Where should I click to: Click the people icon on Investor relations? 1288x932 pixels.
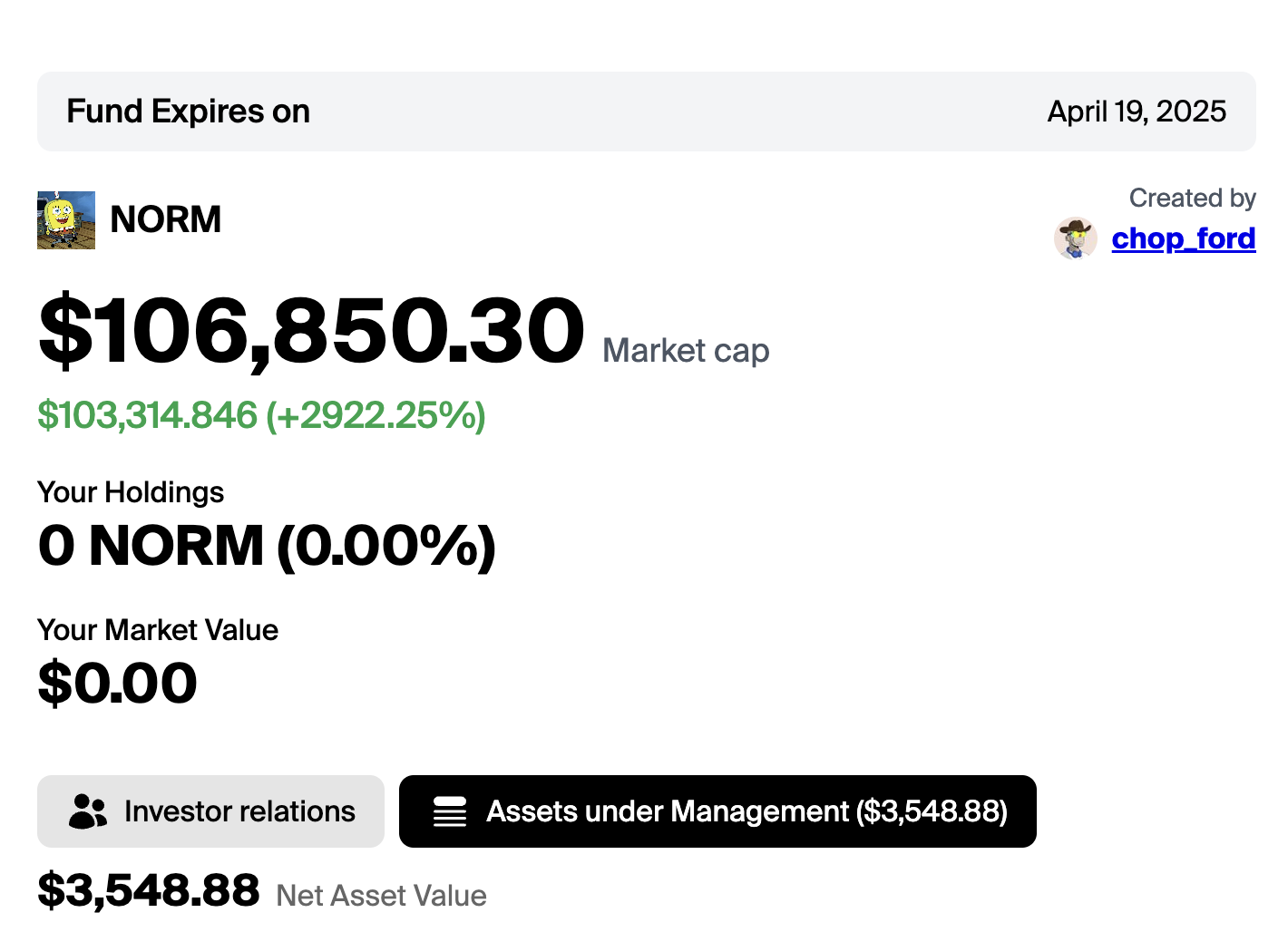click(88, 811)
